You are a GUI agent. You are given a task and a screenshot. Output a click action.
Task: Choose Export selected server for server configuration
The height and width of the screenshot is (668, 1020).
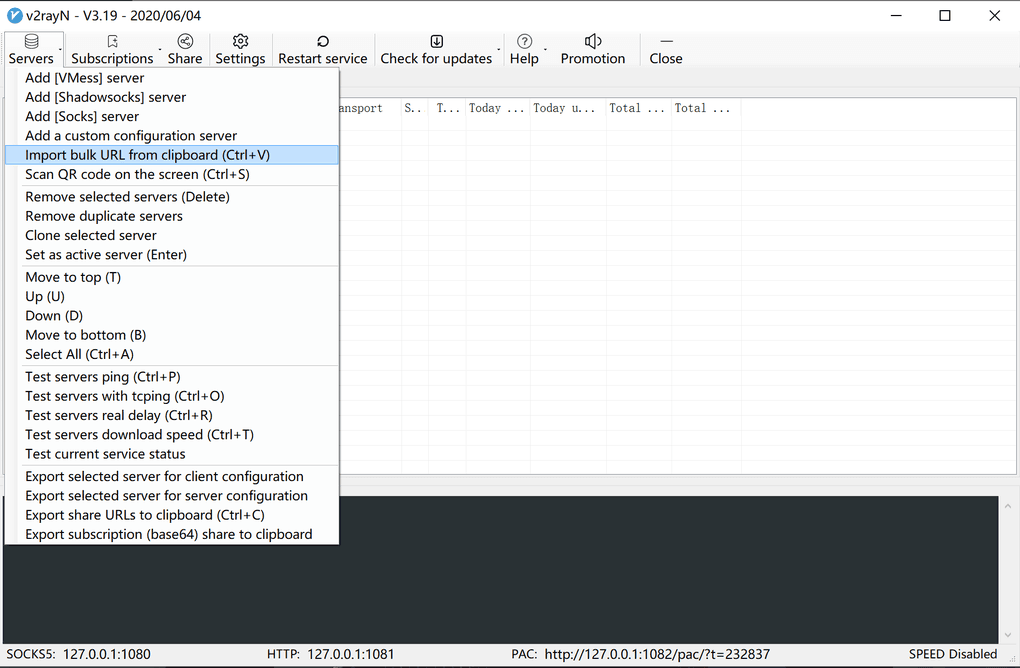pyautogui.click(x=172, y=496)
